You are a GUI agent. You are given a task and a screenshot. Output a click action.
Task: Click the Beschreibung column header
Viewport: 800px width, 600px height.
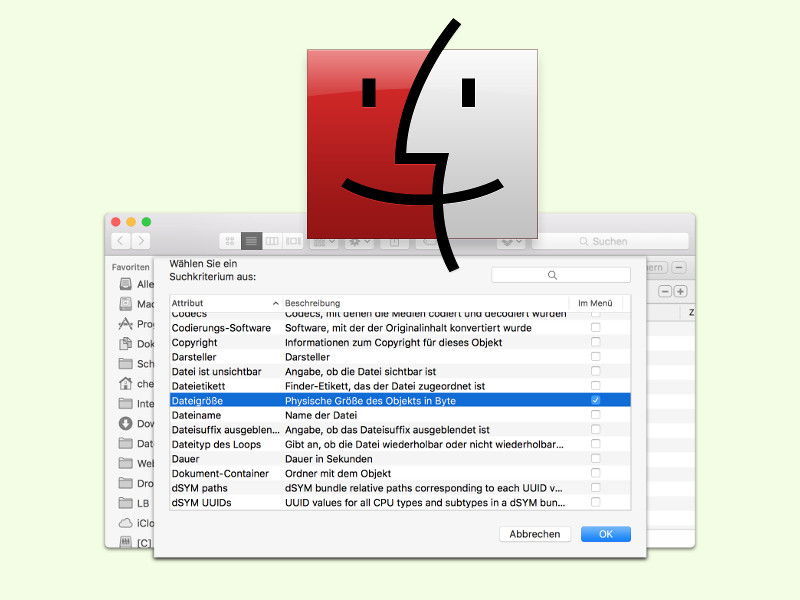[426, 303]
